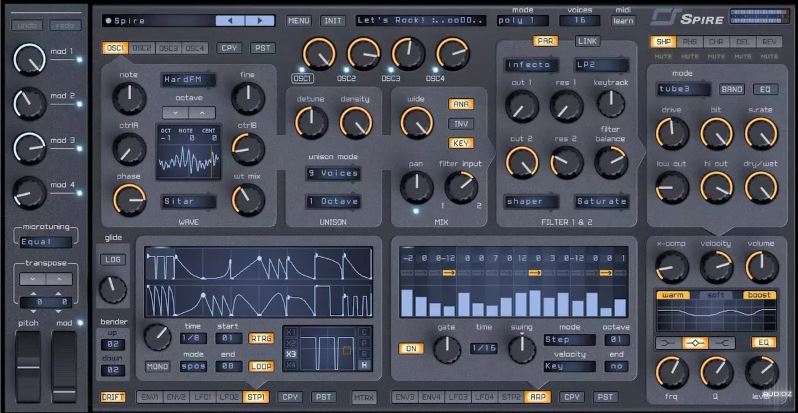Click the R button in the stepper editor
Viewport: 798px width, 413px height.
click(365, 354)
